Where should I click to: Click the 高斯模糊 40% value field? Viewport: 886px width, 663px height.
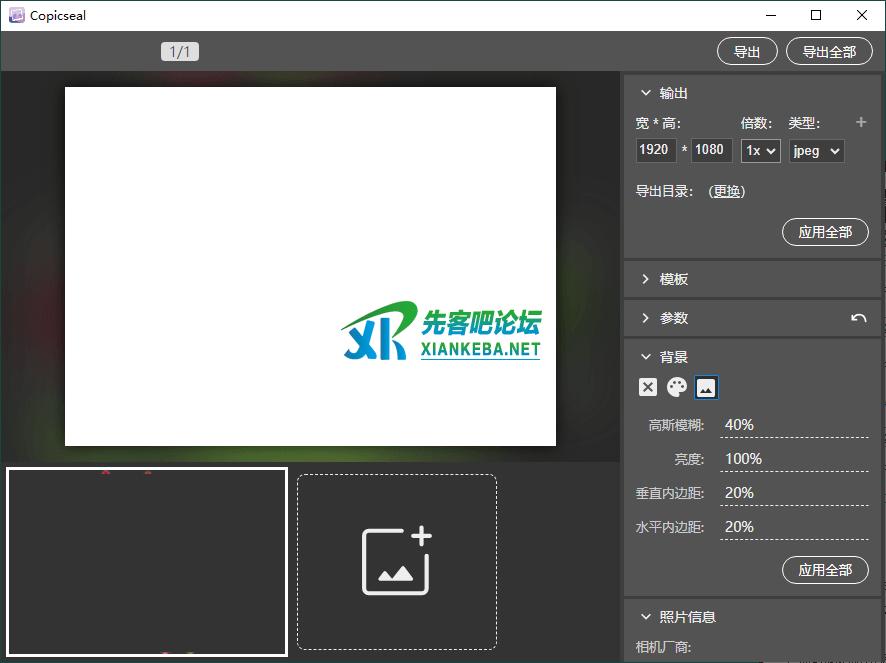(794, 425)
